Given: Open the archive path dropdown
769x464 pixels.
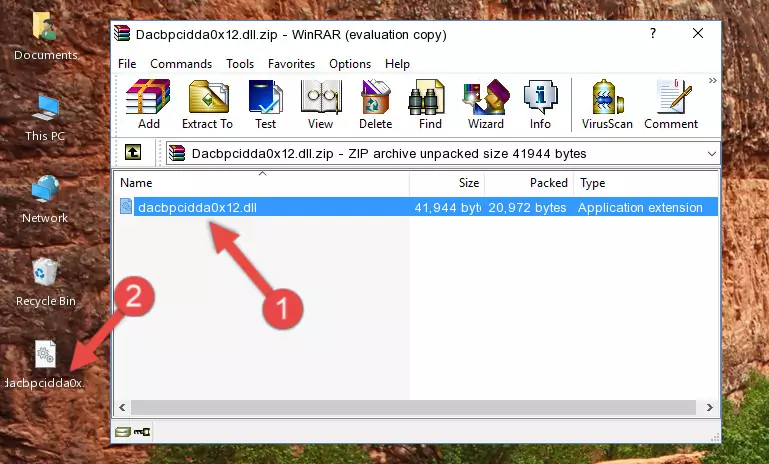Looking at the screenshot, I should coord(712,154).
